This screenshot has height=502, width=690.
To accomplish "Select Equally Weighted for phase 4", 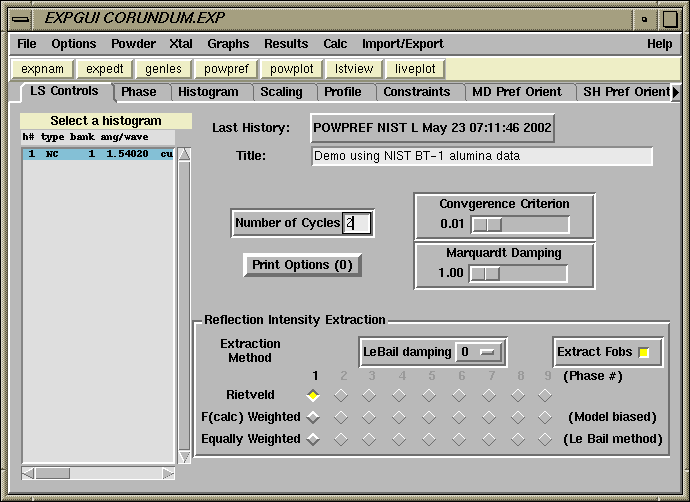I will pyautogui.click(x=399, y=439).
